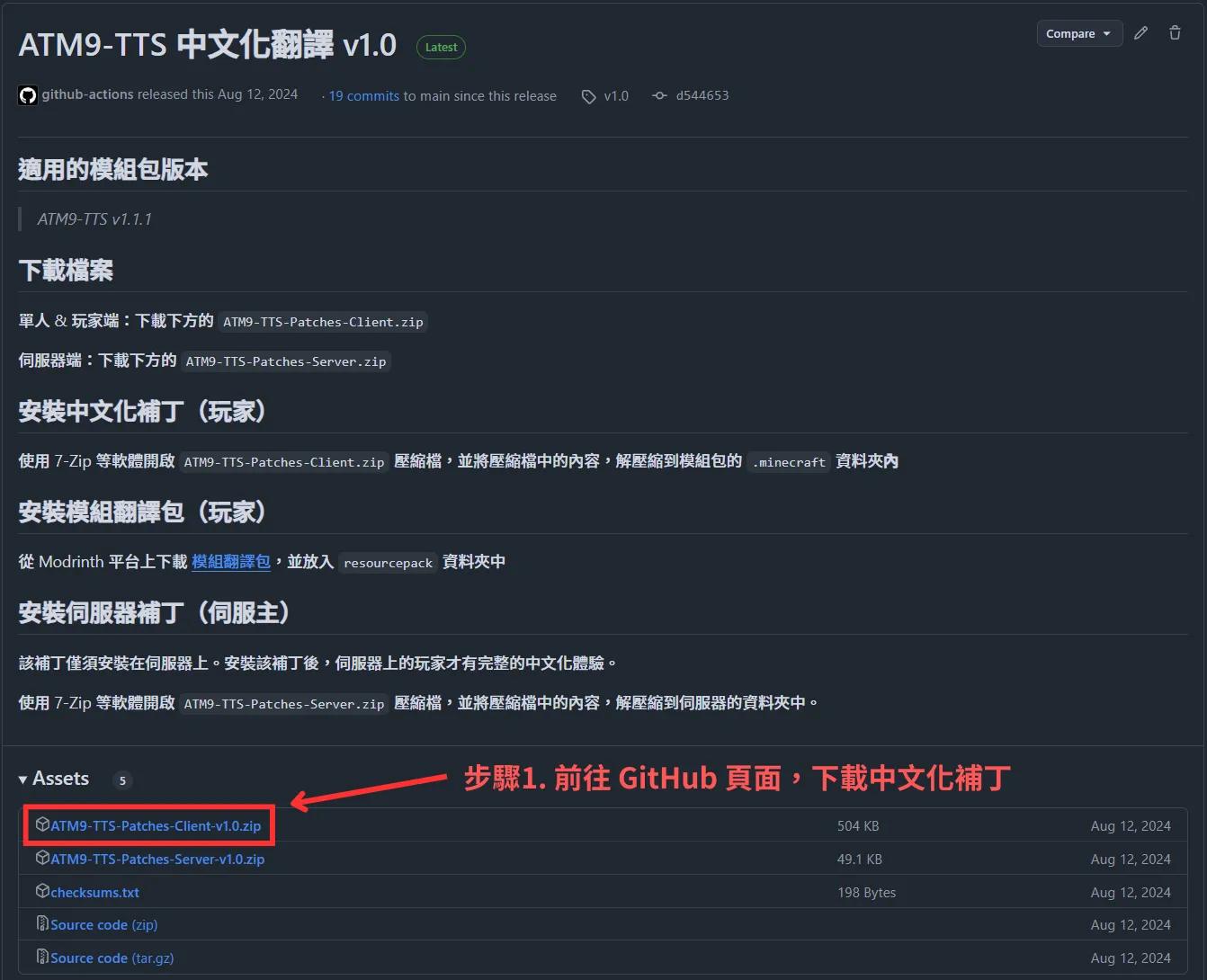Click the pencil icon to edit this release
1207x980 pixels.
click(x=1140, y=32)
